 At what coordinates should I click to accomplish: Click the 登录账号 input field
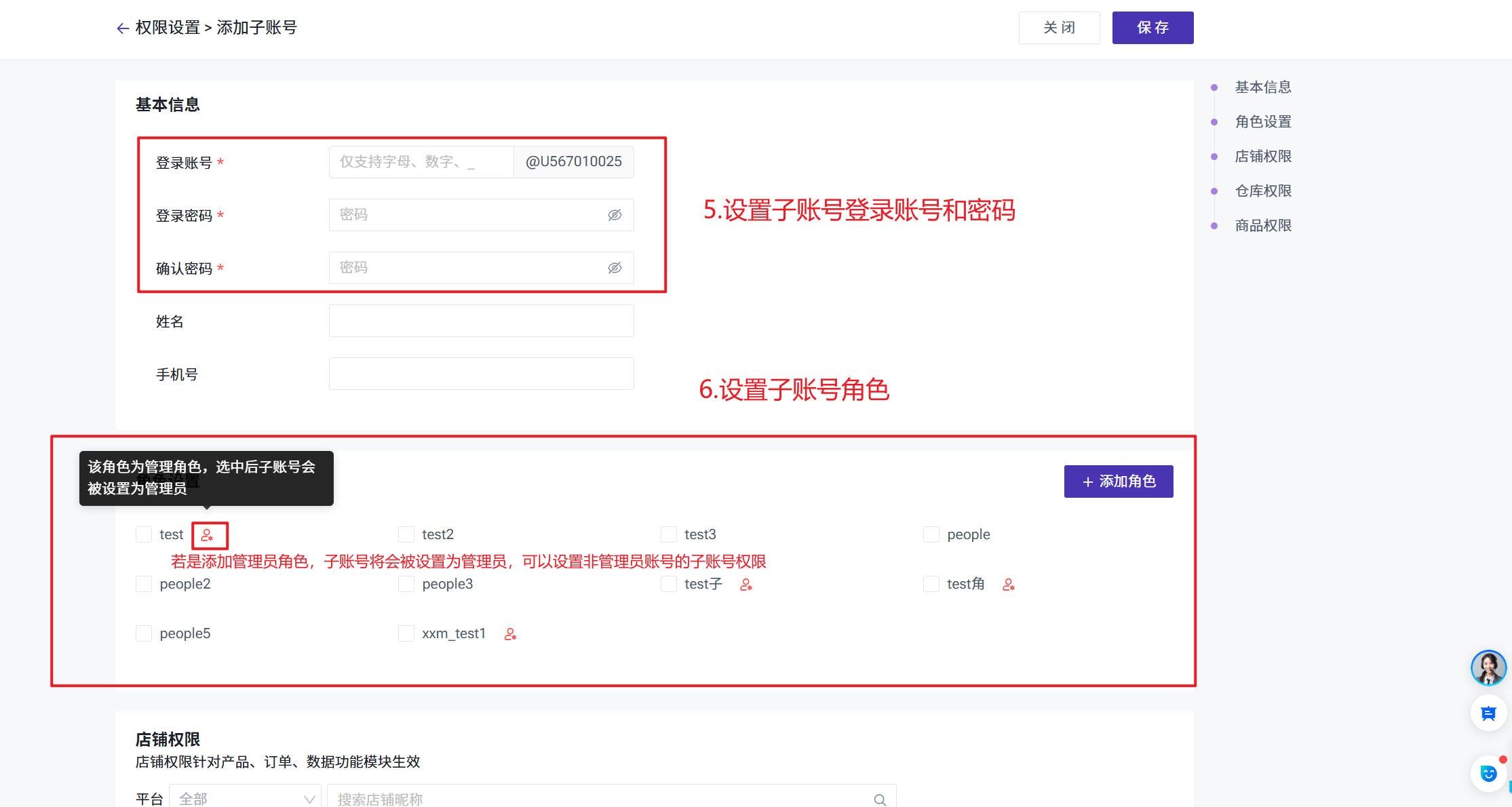coord(421,162)
